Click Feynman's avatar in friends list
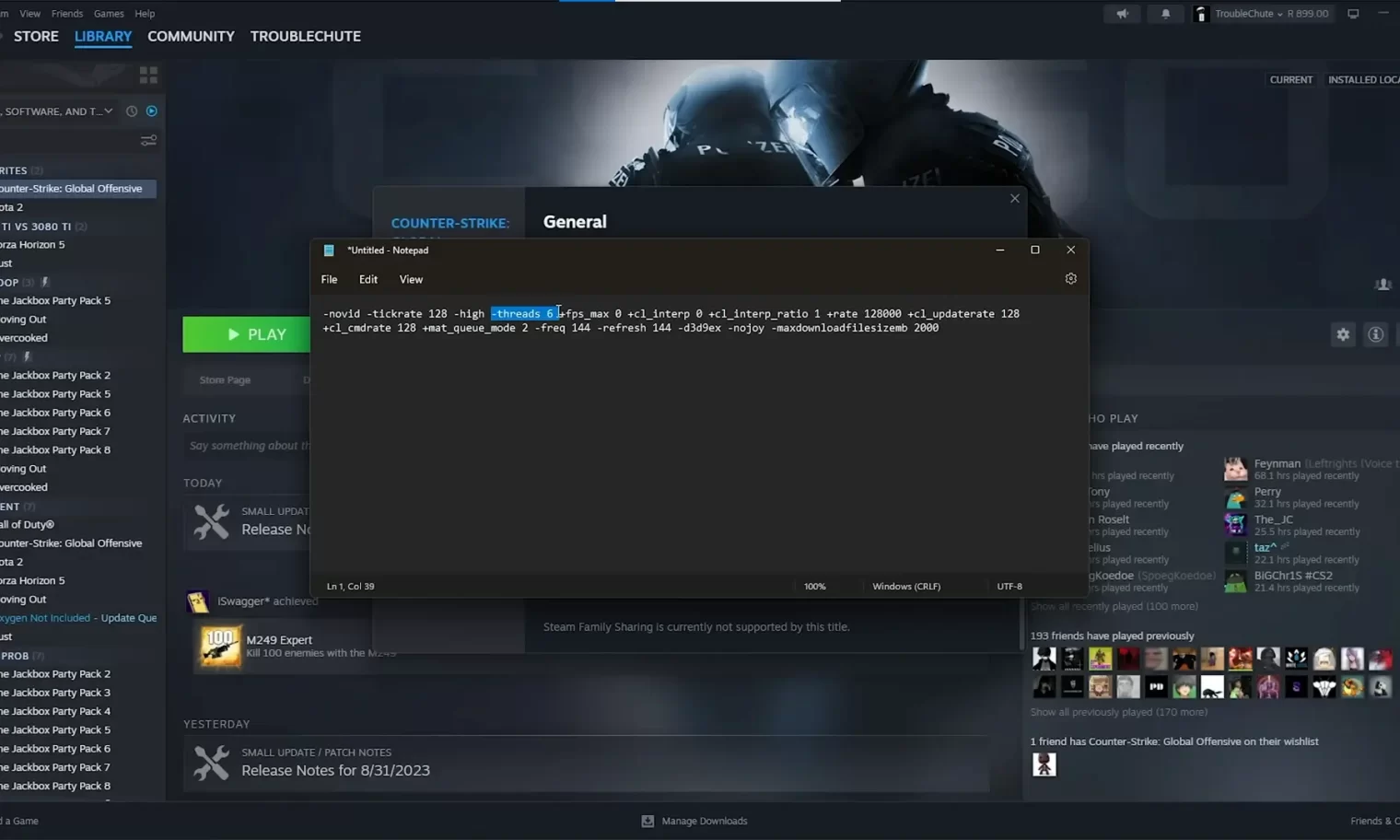This screenshot has width=1400, height=840. tap(1235, 469)
